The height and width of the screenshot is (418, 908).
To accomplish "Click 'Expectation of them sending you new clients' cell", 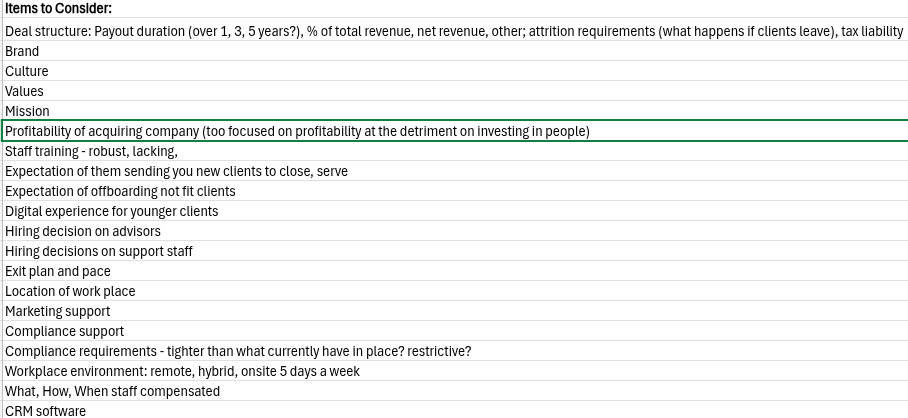I will (455, 171).
